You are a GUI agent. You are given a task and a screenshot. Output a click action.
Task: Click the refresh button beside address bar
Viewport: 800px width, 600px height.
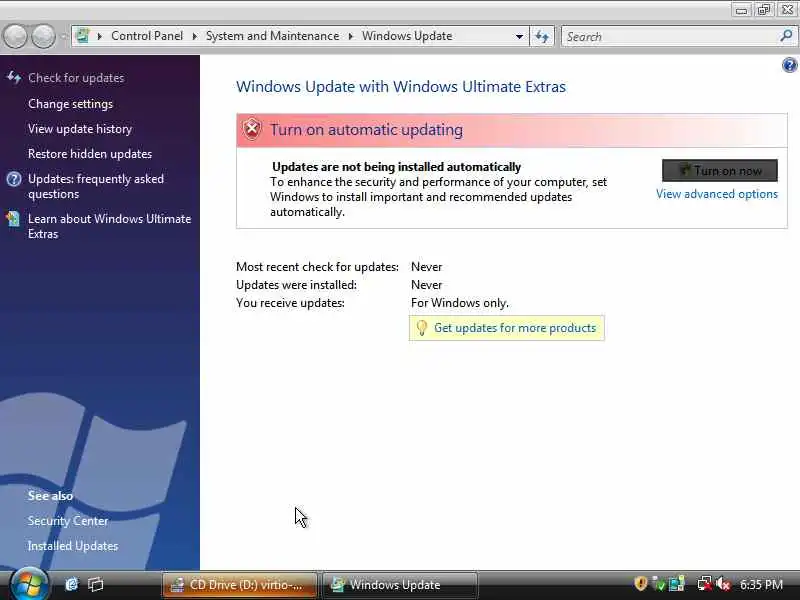click(x=542, y=36)
